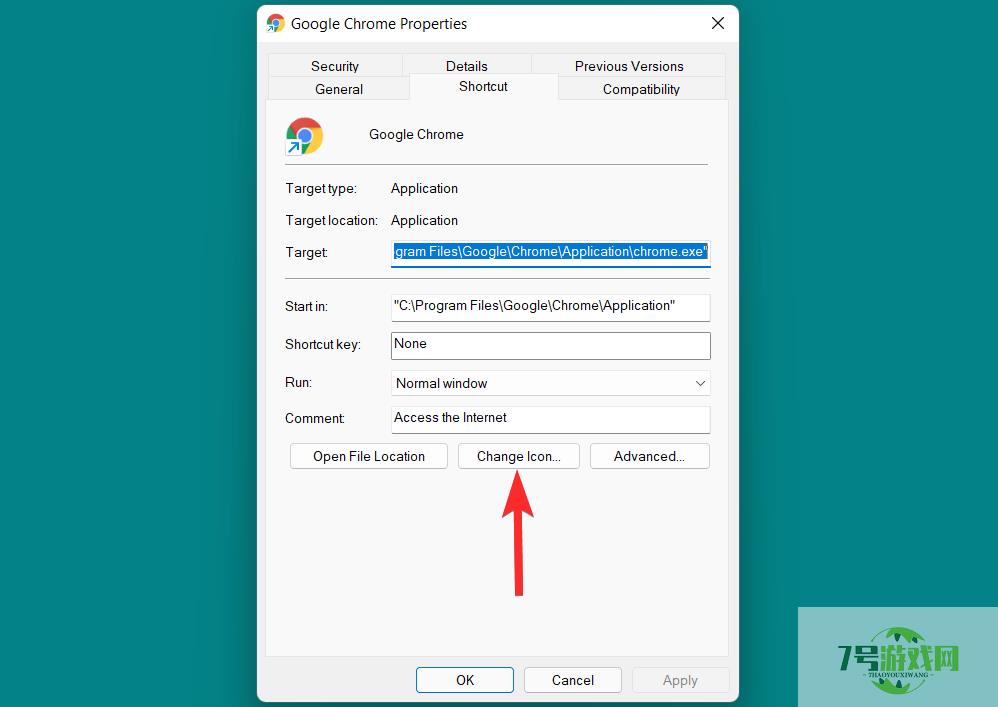The height and width of the screenshot is (707, 998).
Task: Focus the Shortcut key field
Action: pos(551,346)
